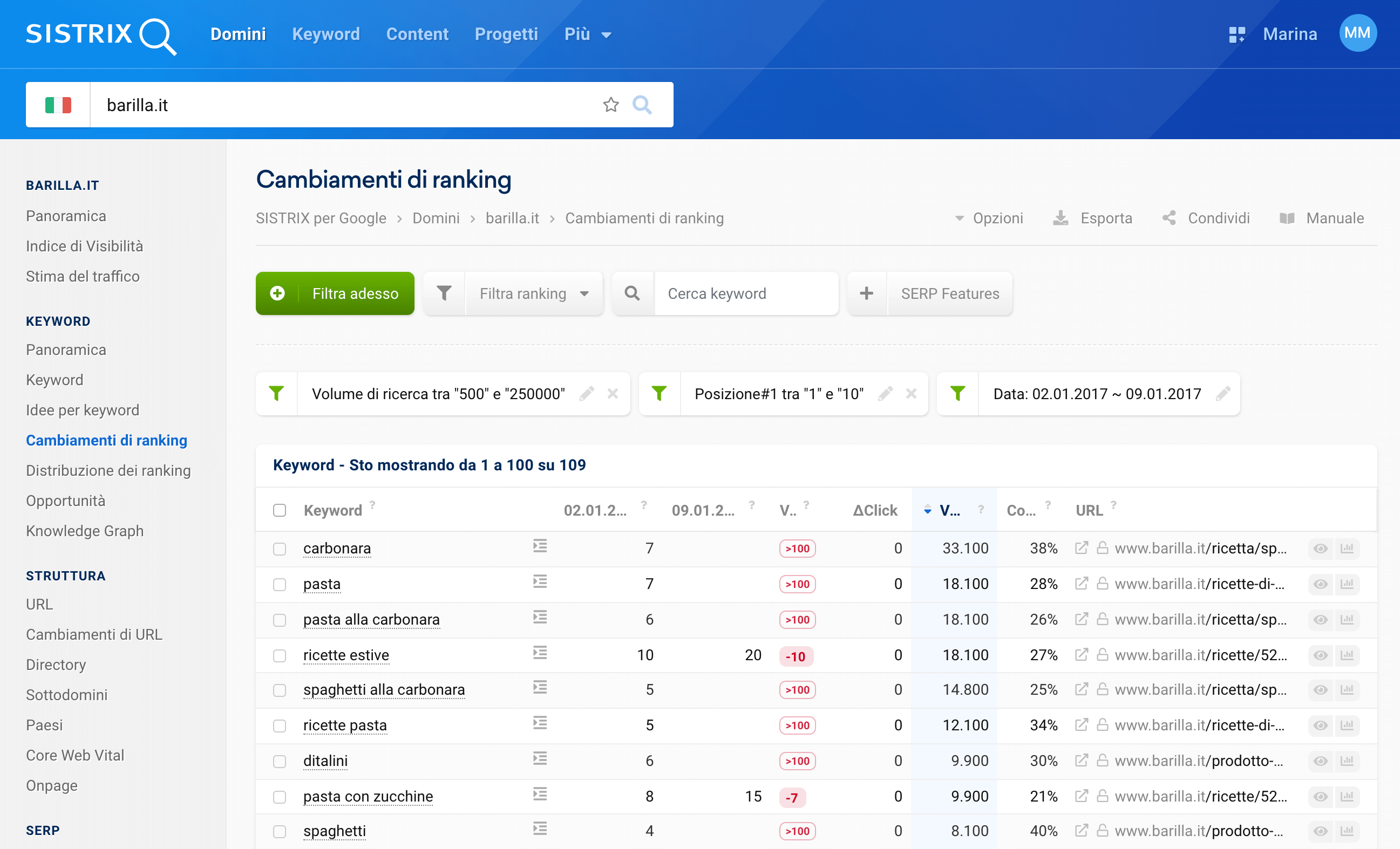The width and height of the screenshot is (1400, 849).
Task: Edit the Volume di ricerca filter pencil
Action: [x=586, y=394]
